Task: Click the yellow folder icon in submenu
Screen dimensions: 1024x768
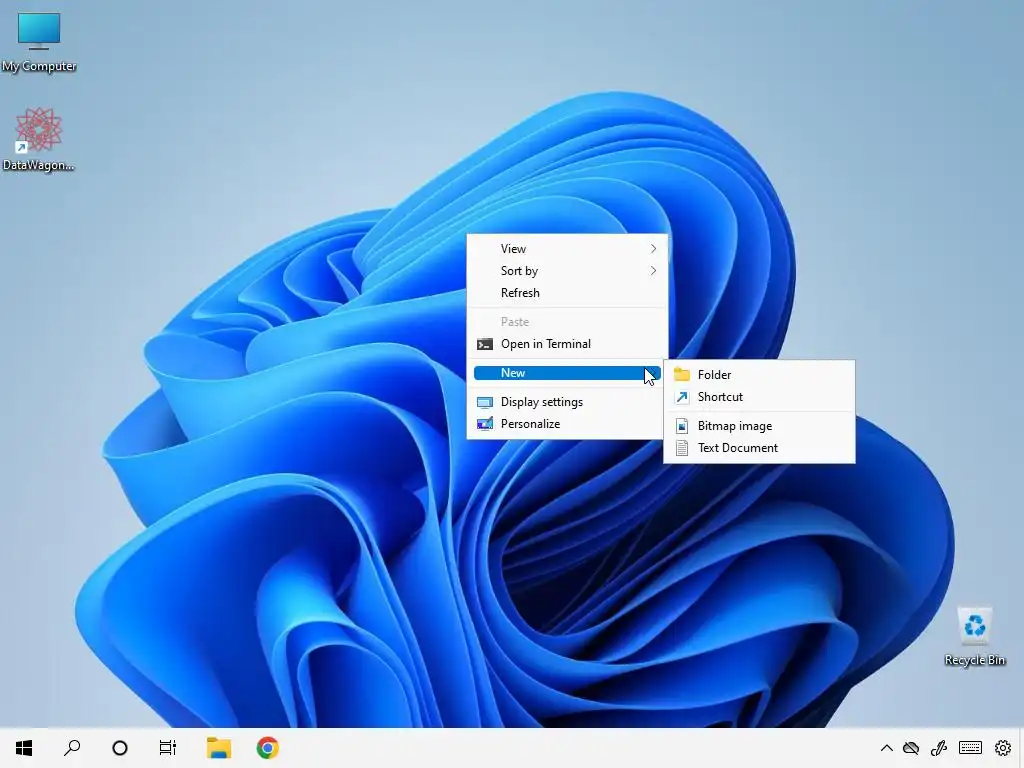Action: click(682, 374)
